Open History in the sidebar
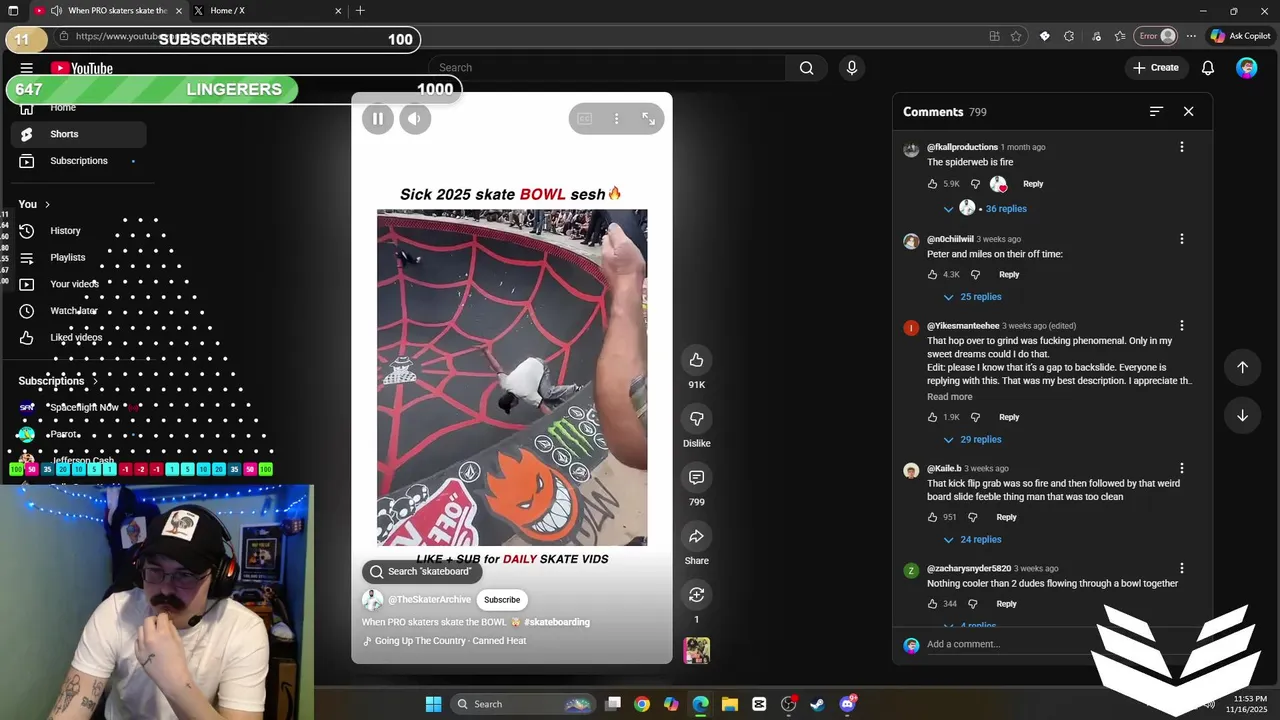Viewport: 1280px width, 720px height. pyautogui.click(x=78, y=231)
